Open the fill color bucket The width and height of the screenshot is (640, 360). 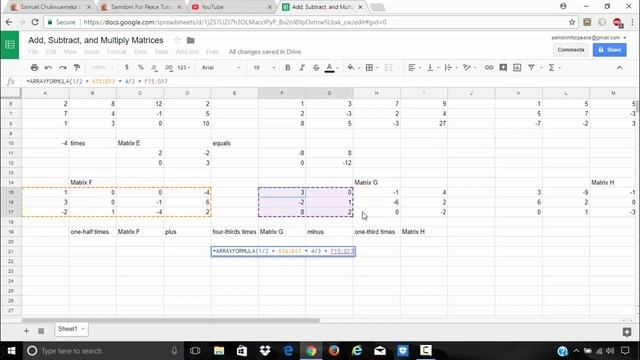[x=351, y=67]
